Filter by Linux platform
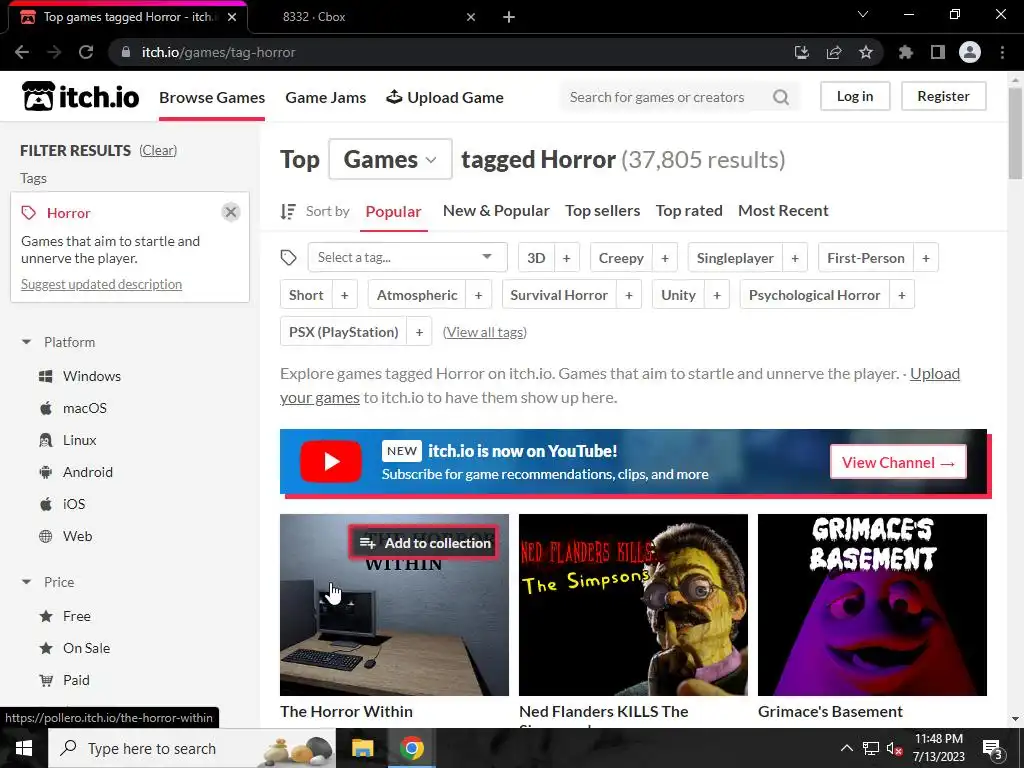Viewport: 1024px width, 768px height. pos(67,440)
